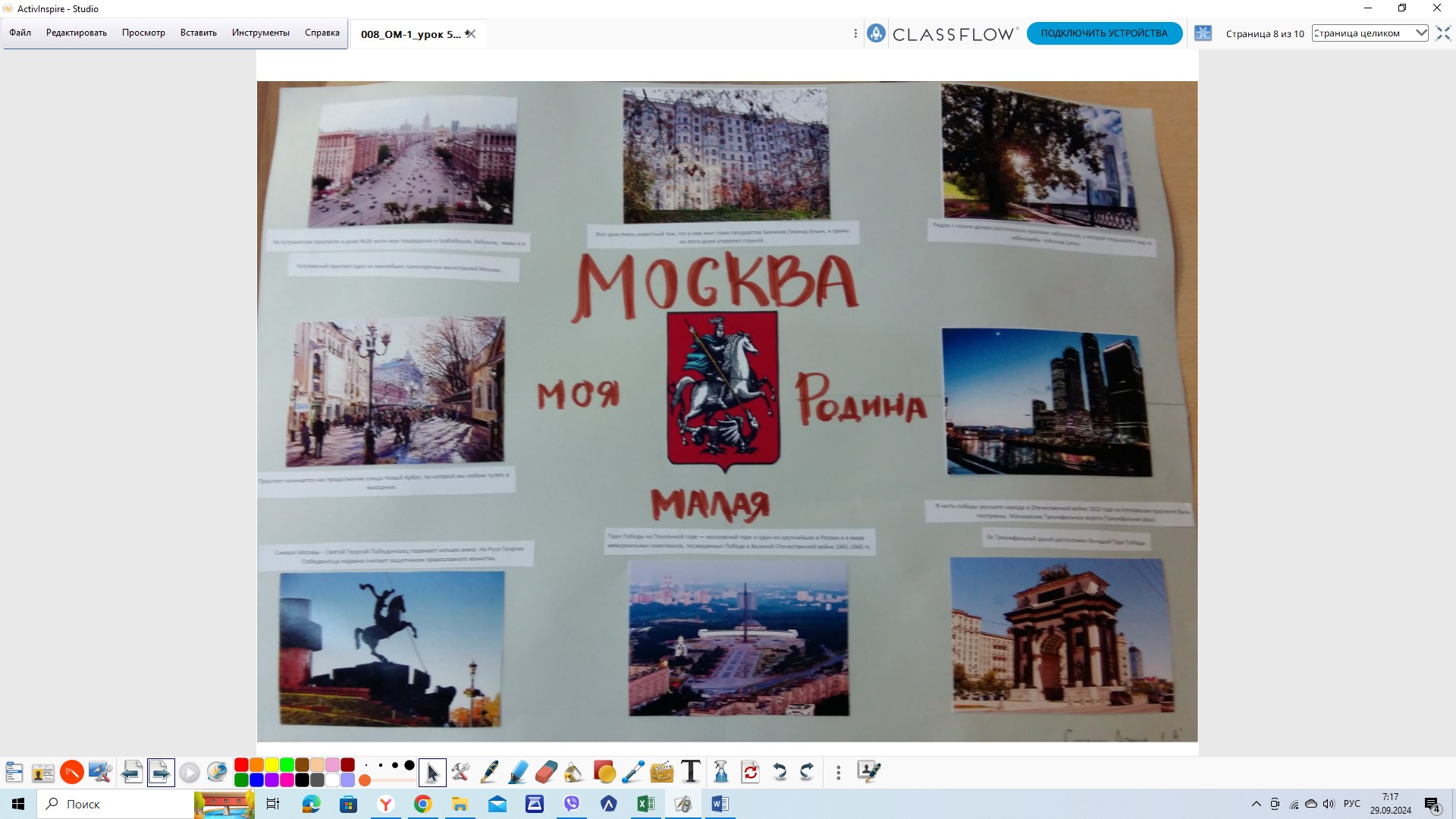This screenshot has height=819, width=1456.
Task: Click the Clear spray bottle tool
Action: 721,773
